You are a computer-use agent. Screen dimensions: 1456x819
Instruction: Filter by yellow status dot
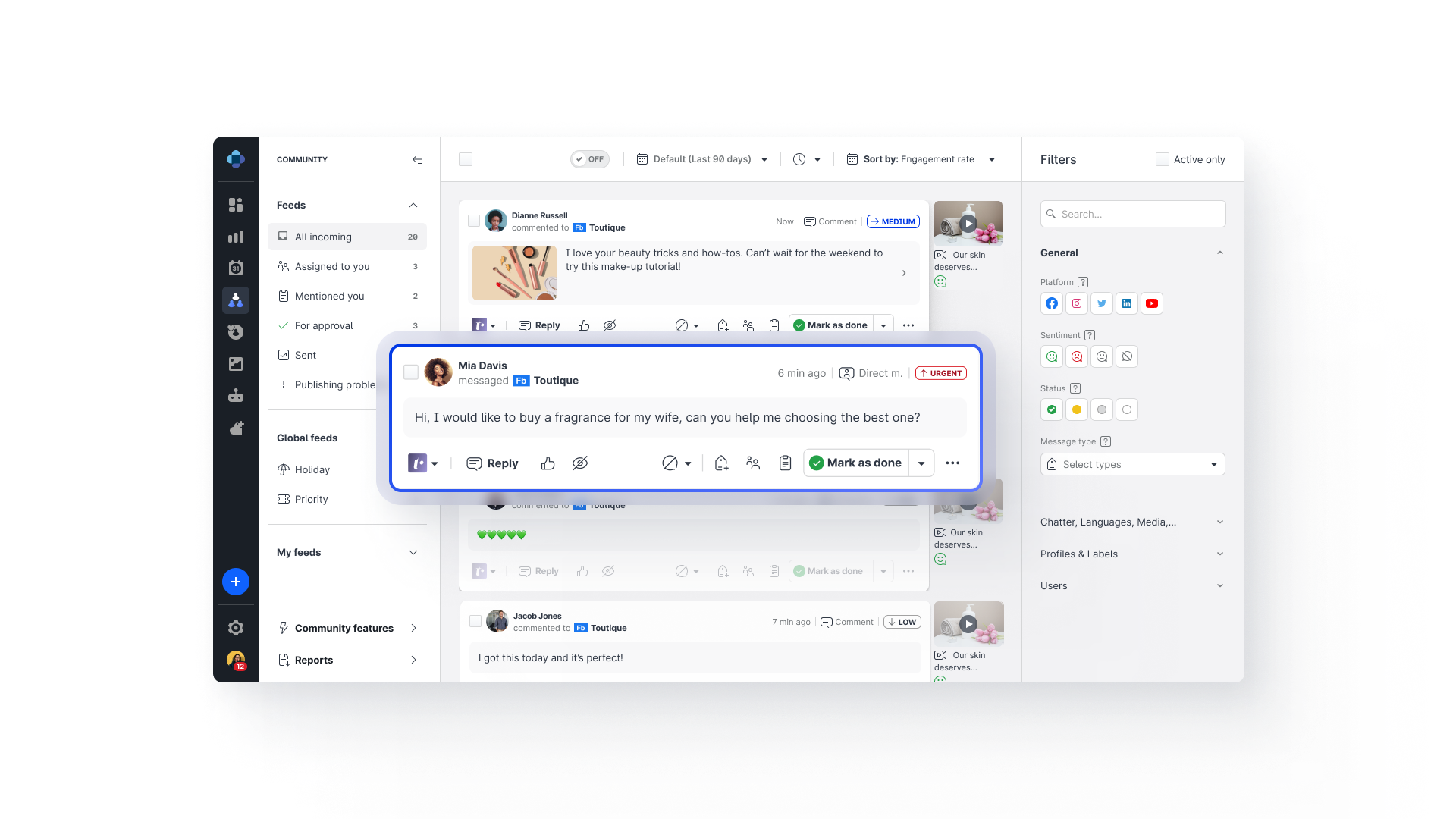1077,409
